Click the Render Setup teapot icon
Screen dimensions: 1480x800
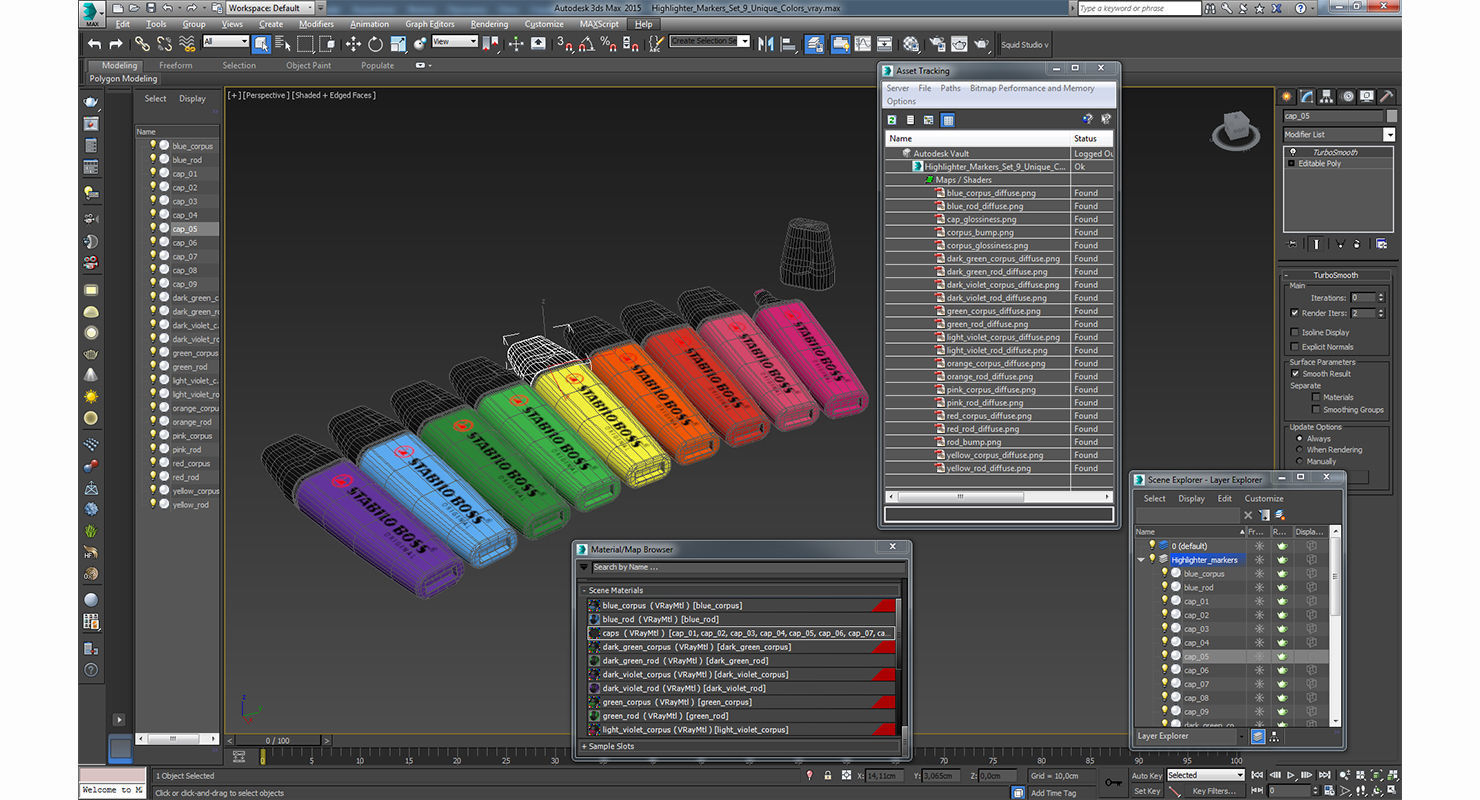936,44
